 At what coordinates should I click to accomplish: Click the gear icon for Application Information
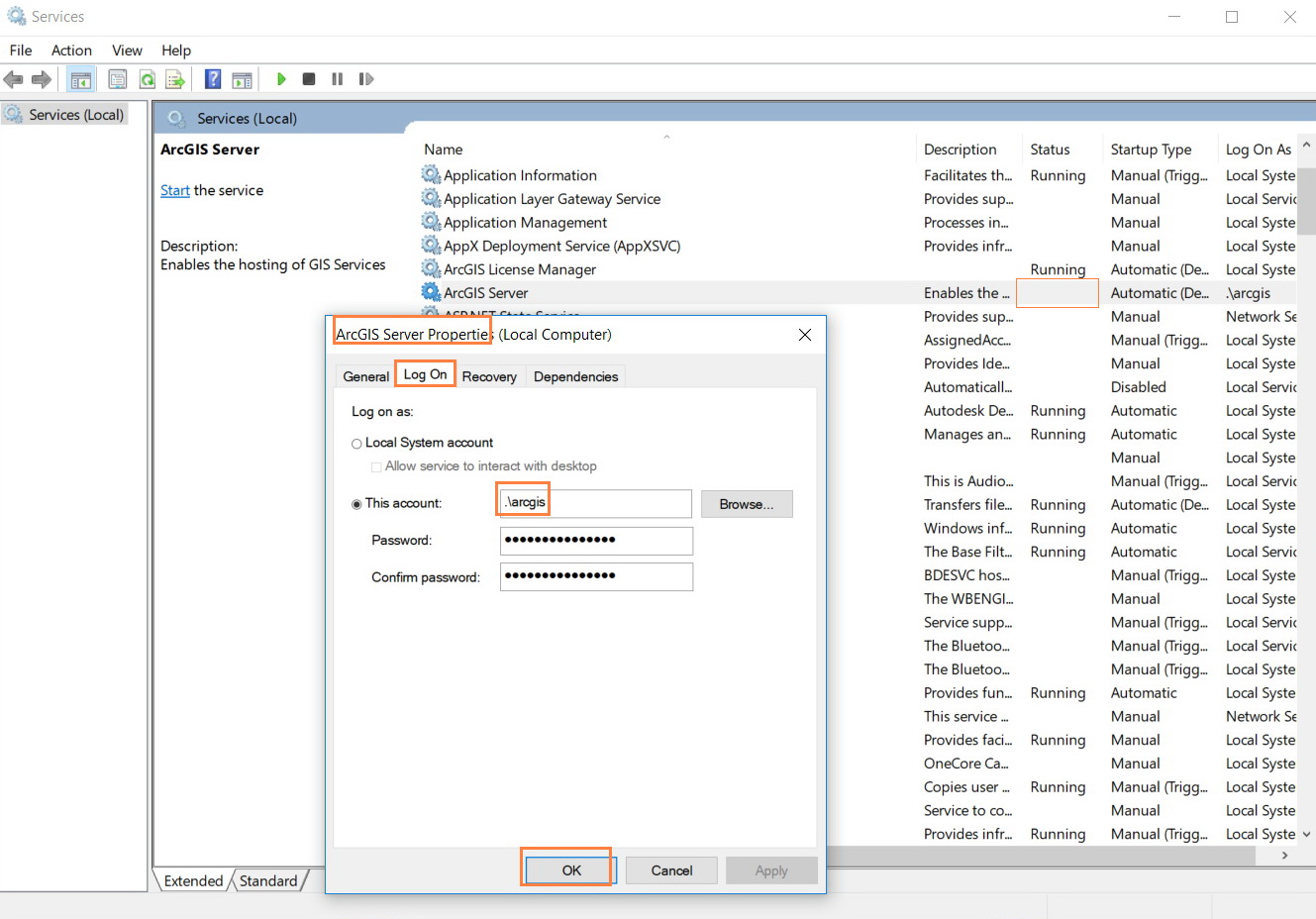[431, 175]
